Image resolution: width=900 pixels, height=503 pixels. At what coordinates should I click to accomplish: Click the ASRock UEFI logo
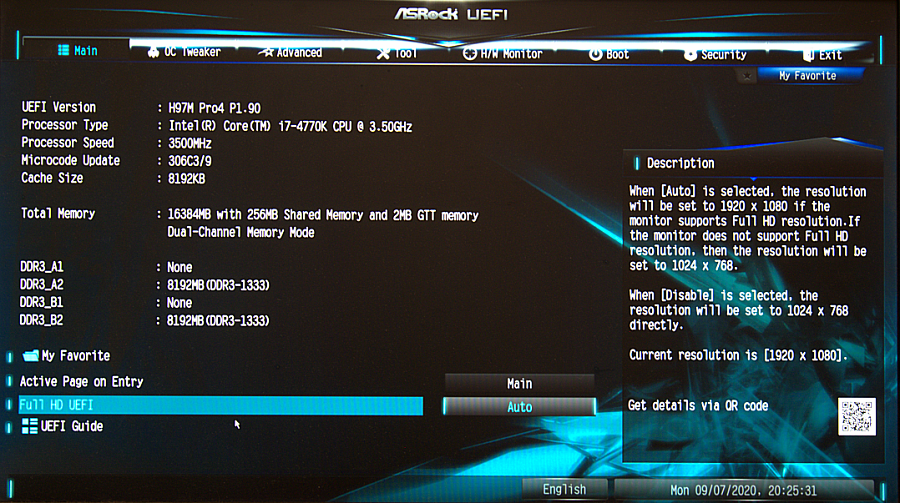(451, 14)
